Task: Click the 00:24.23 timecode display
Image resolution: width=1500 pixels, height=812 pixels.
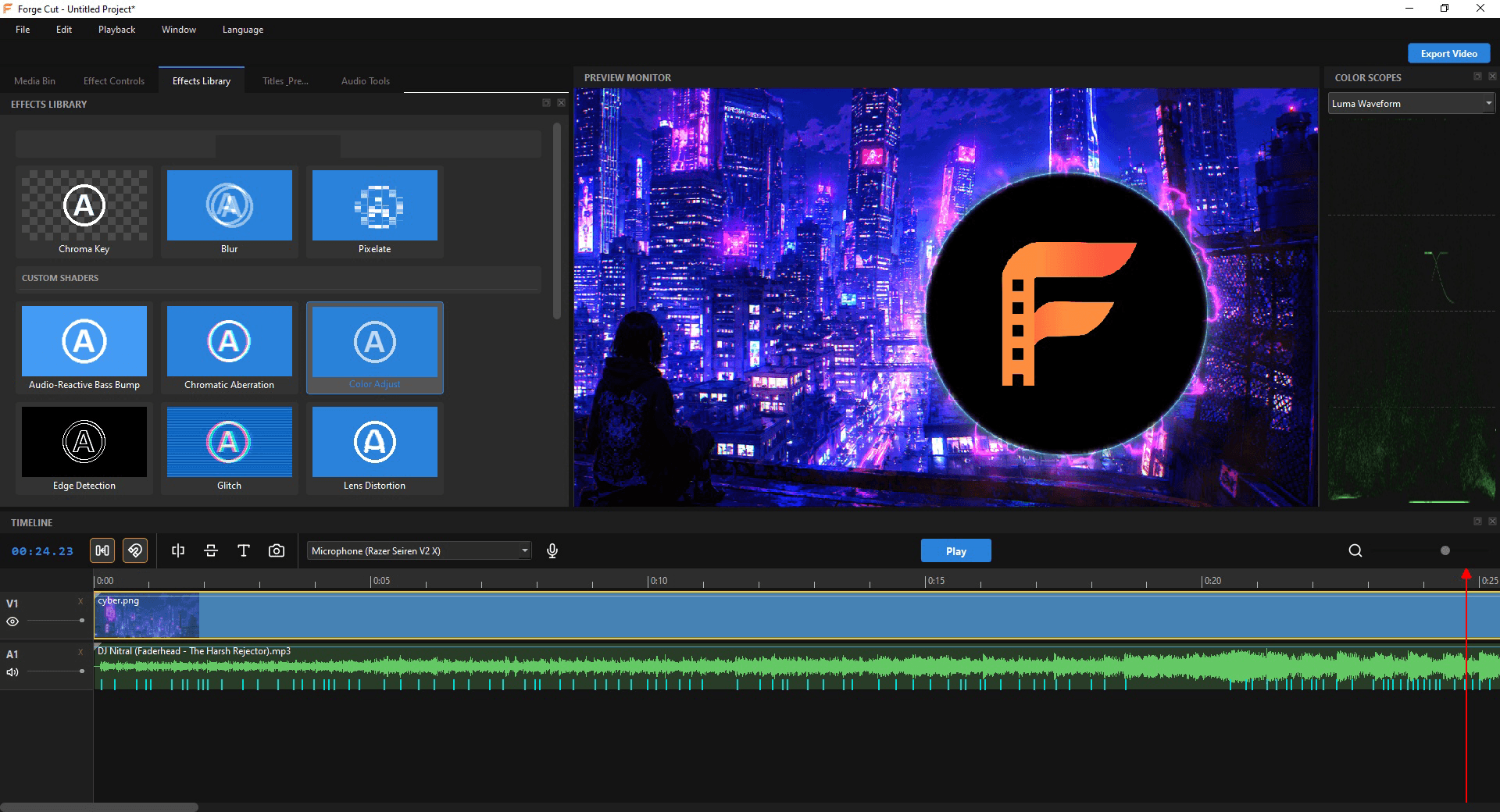Action: [42, 551]
